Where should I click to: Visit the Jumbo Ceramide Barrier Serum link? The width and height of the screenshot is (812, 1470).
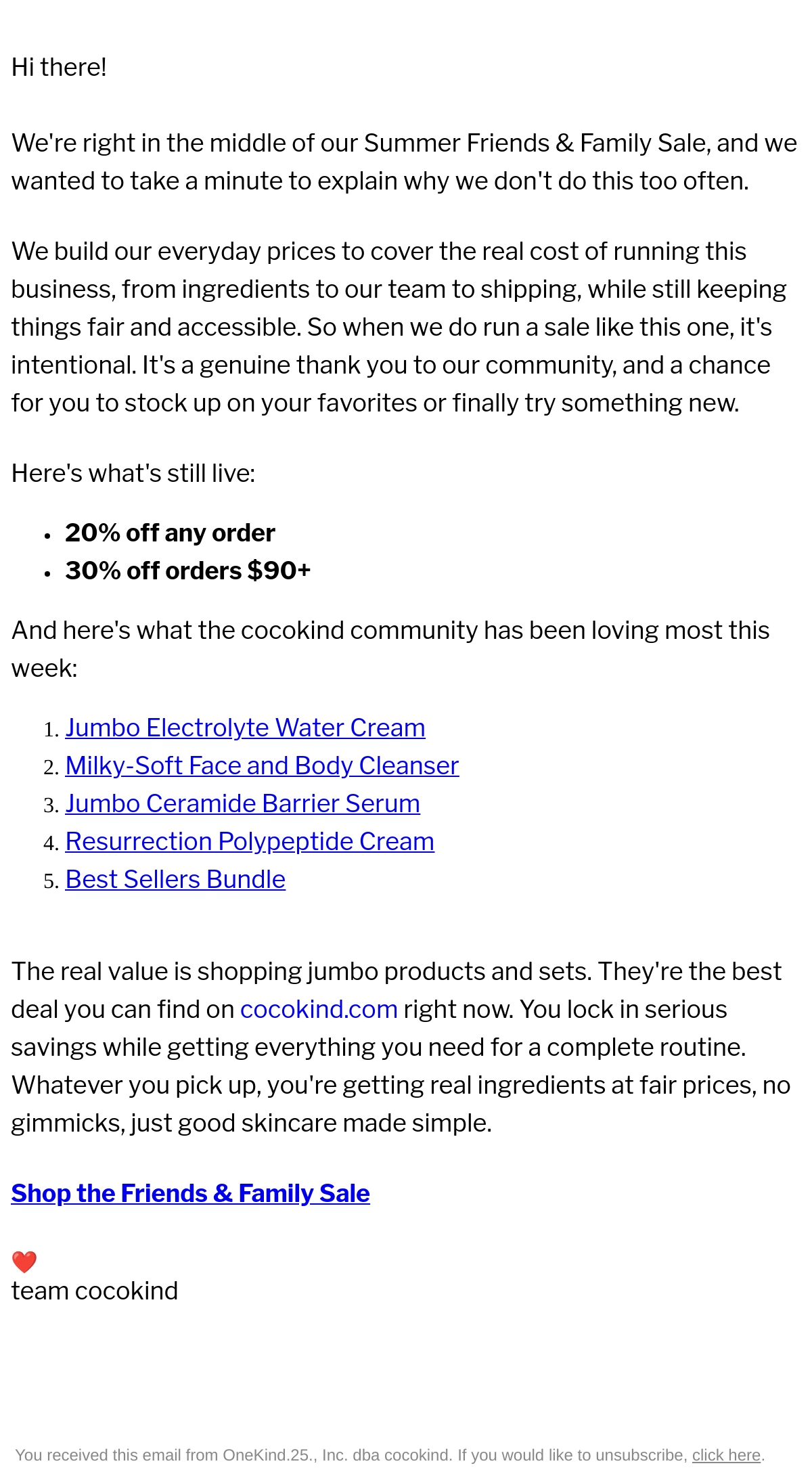click(x=242, y=803)
